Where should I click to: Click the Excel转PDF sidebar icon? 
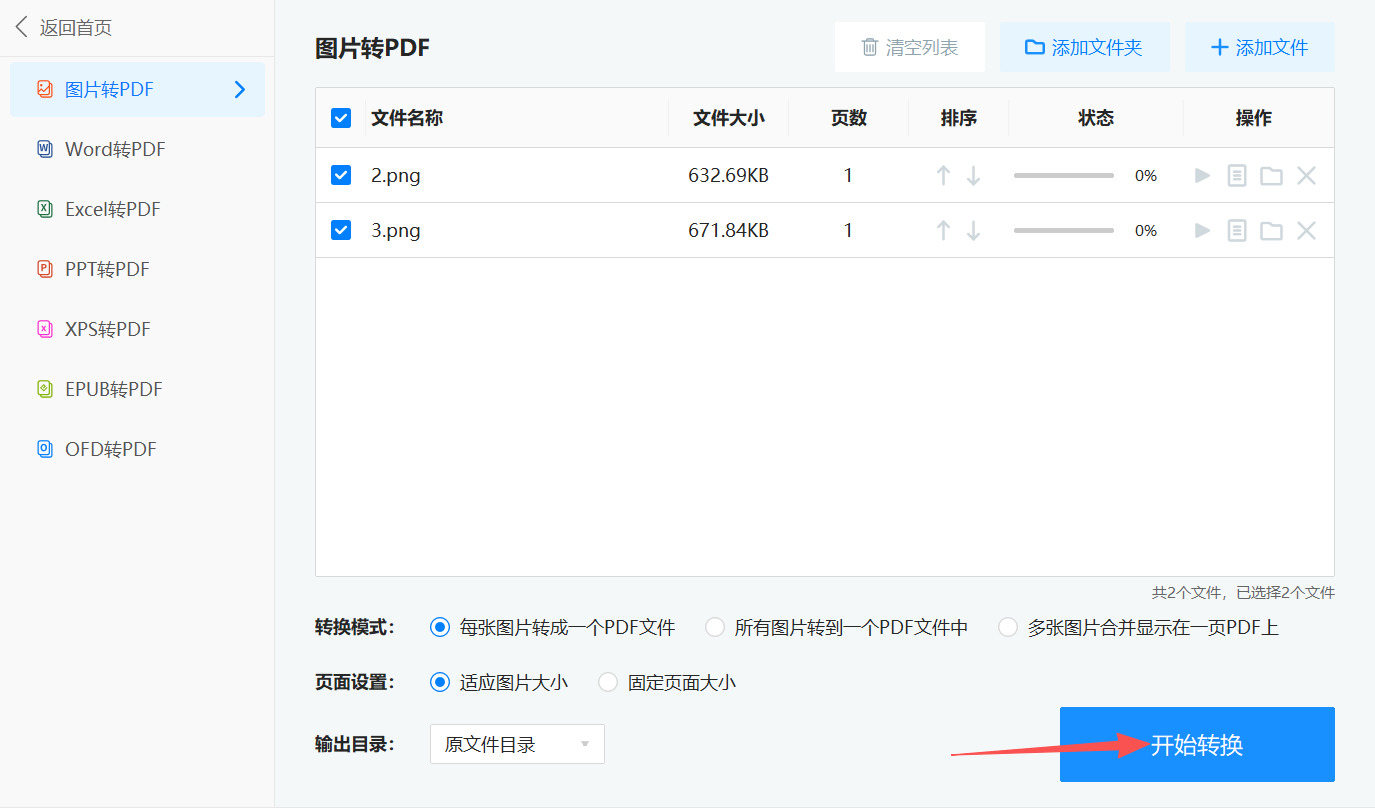tap(44, 209)
